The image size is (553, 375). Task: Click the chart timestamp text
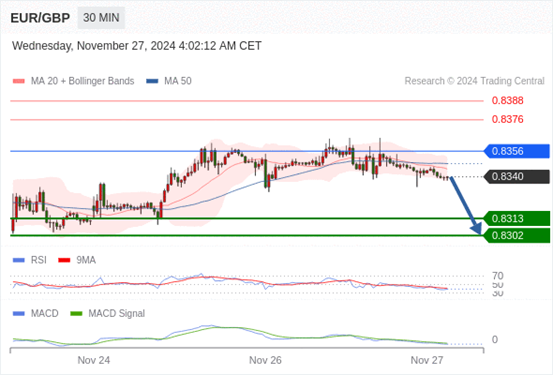pyautogui.click(x=137, y=46)
